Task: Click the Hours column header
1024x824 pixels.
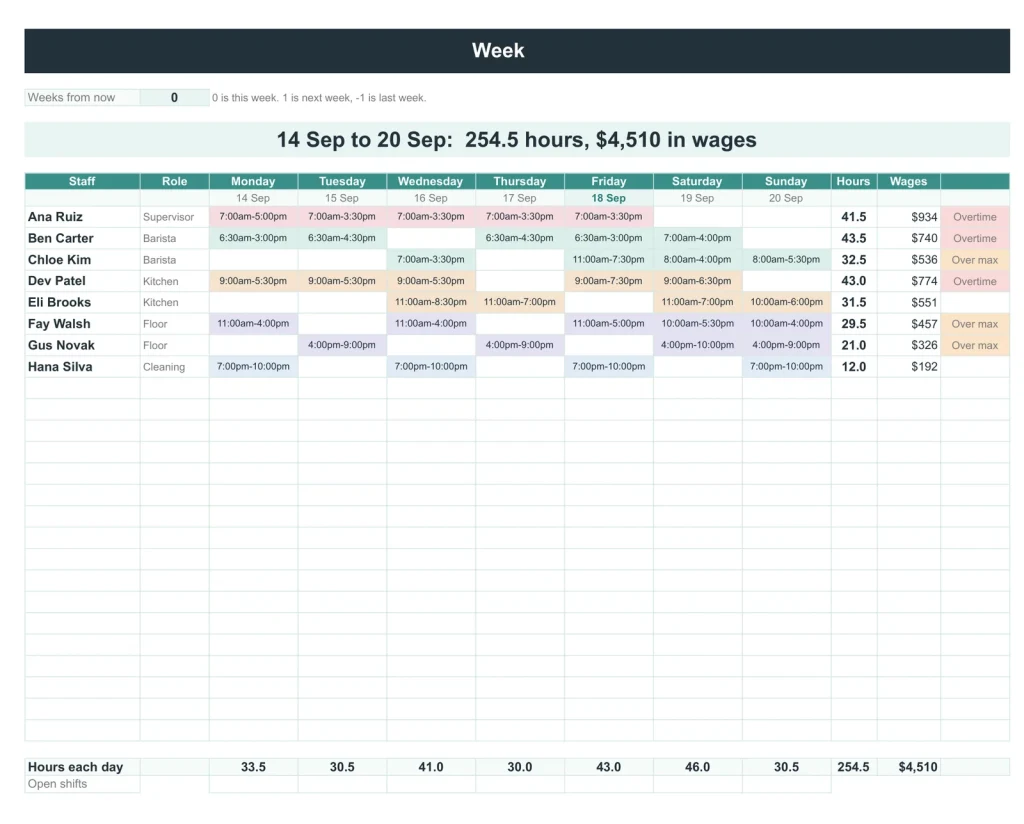Action: pyautogui.click(x=854, y=182)
